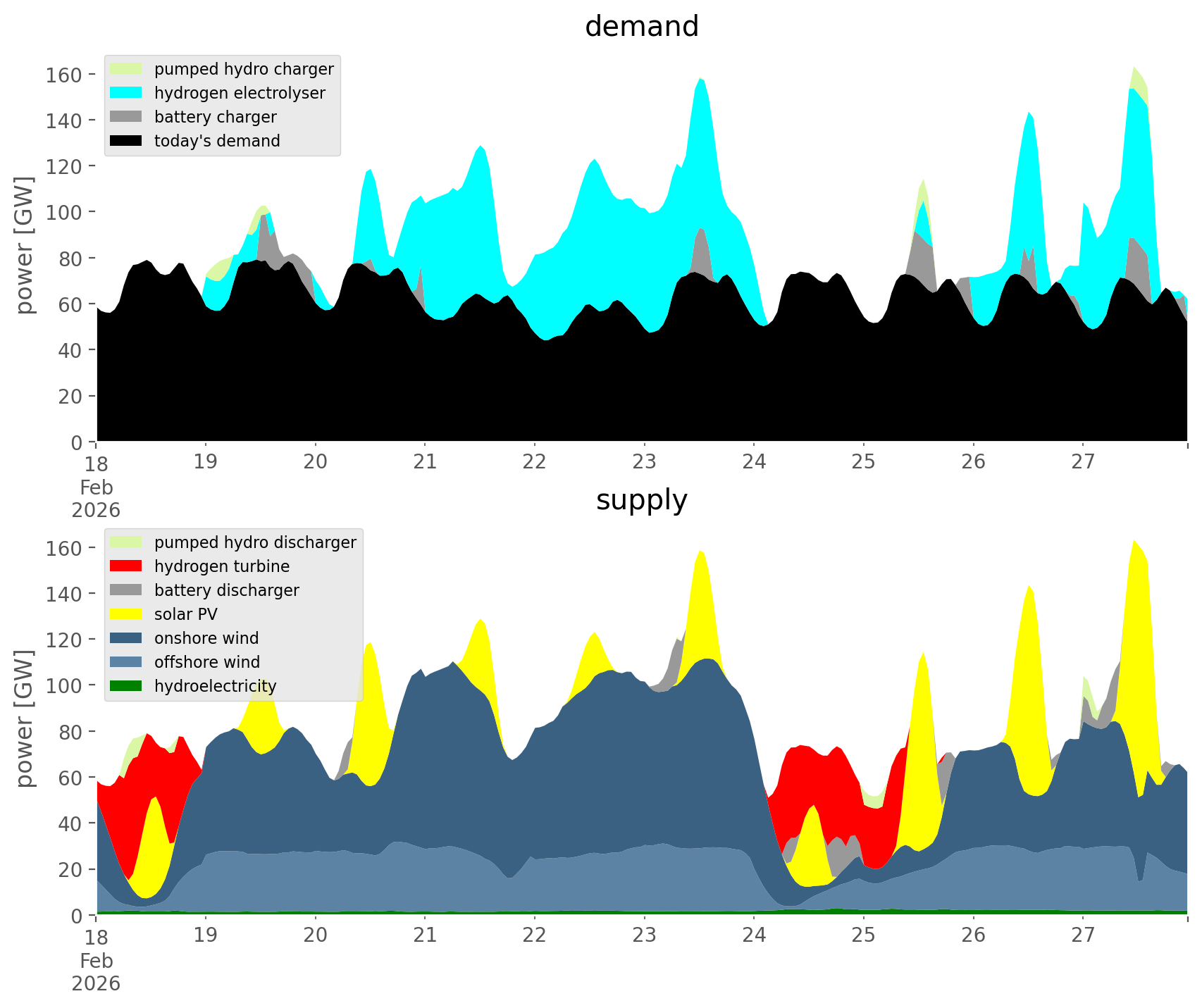Click date tick 27 on demand chart axis
Image resolution: width=1202 pixels, height=1008 pixels.
[x=1083, y=462]
